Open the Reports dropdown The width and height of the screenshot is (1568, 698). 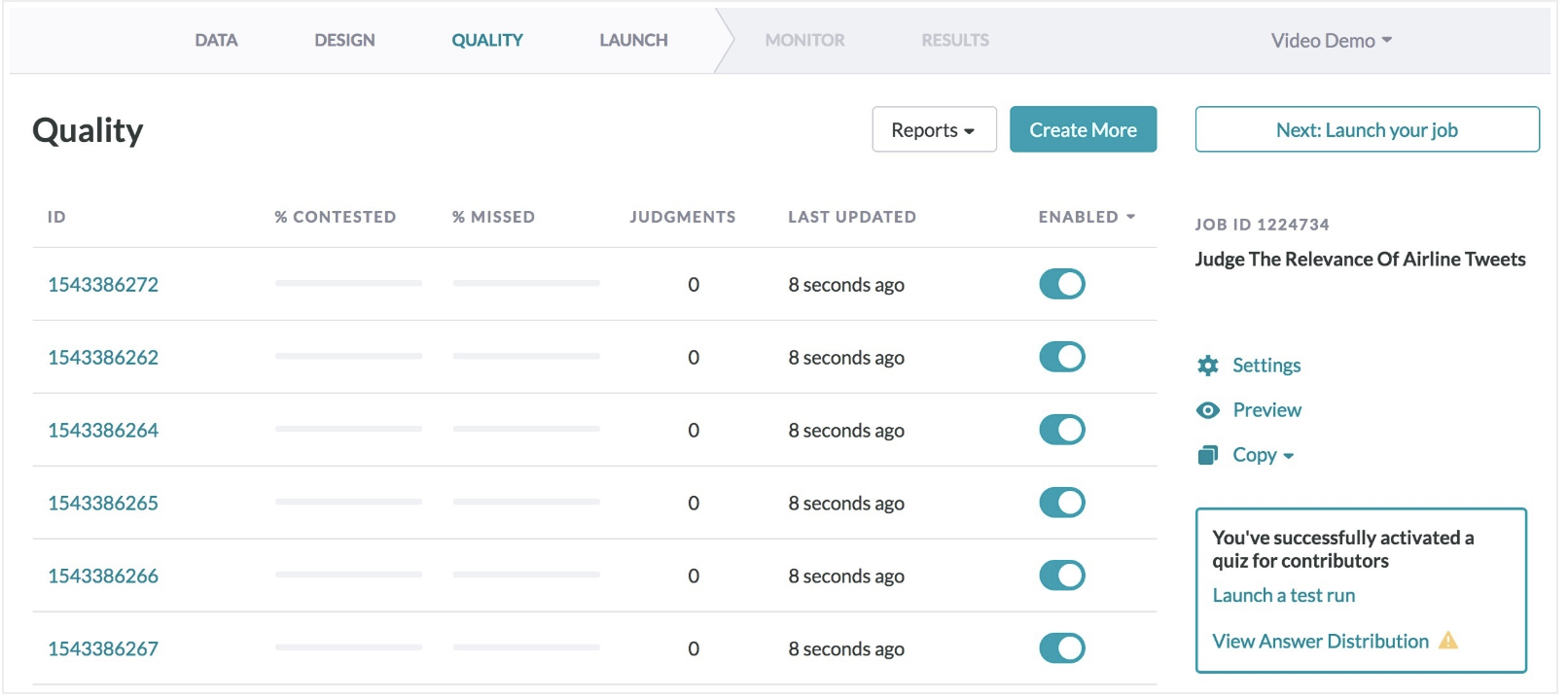(x=934, y=129)
